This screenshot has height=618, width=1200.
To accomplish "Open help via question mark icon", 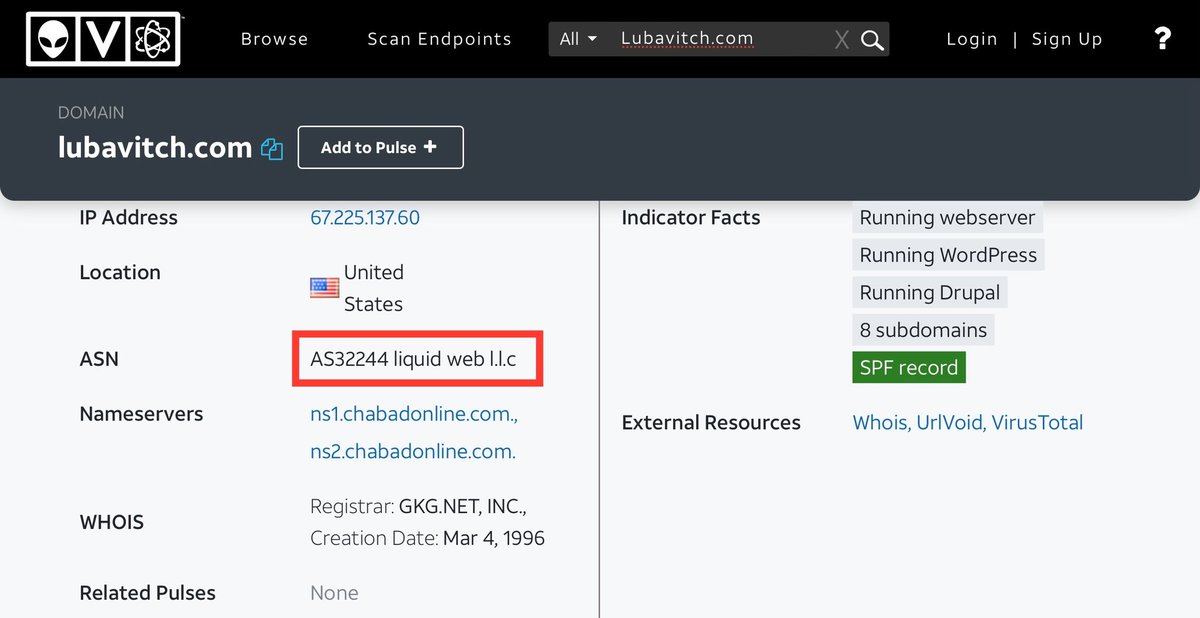I will pyautogui.click(x=1162, y=39).
